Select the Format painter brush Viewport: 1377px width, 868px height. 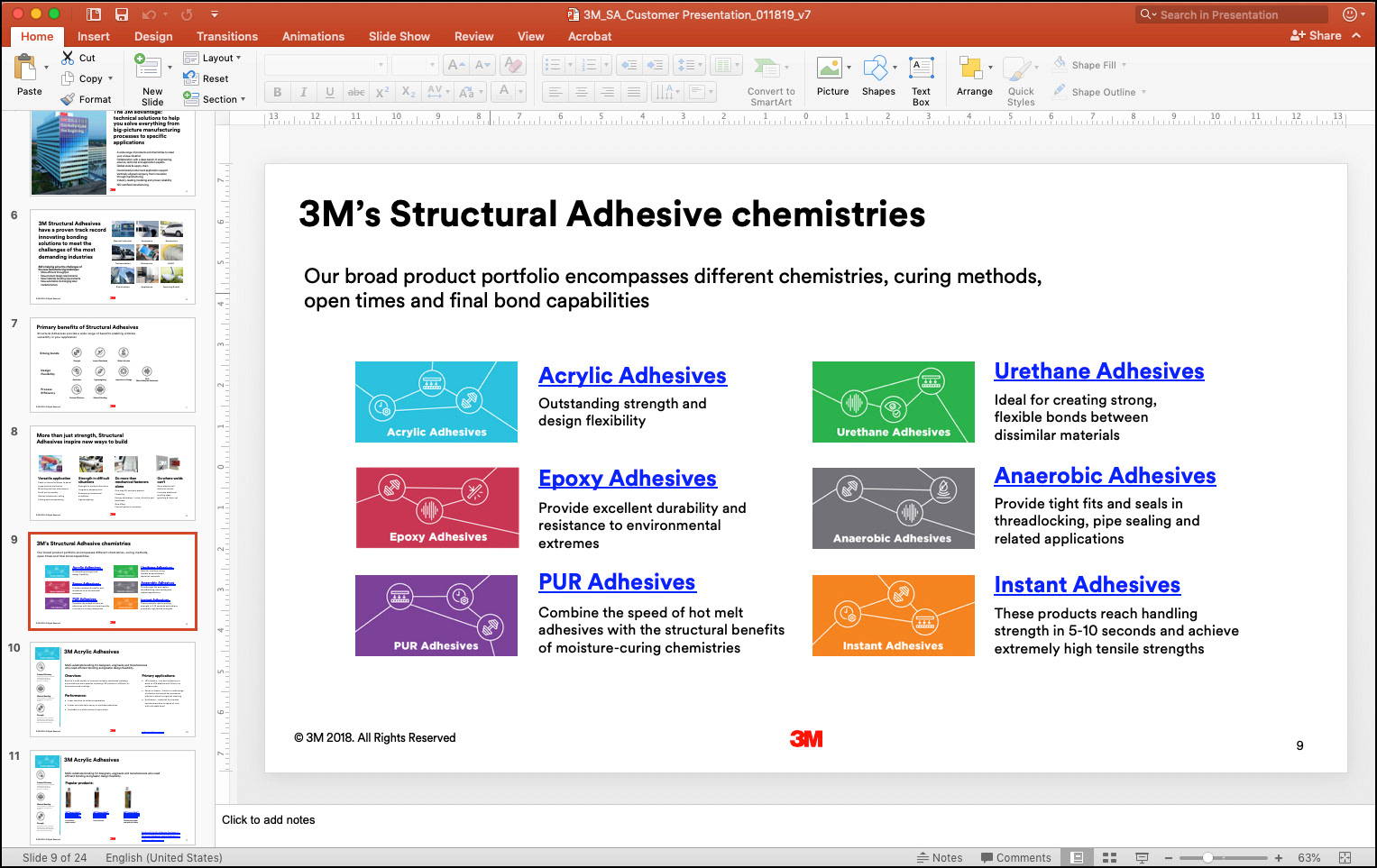click(x=68, y=99)
